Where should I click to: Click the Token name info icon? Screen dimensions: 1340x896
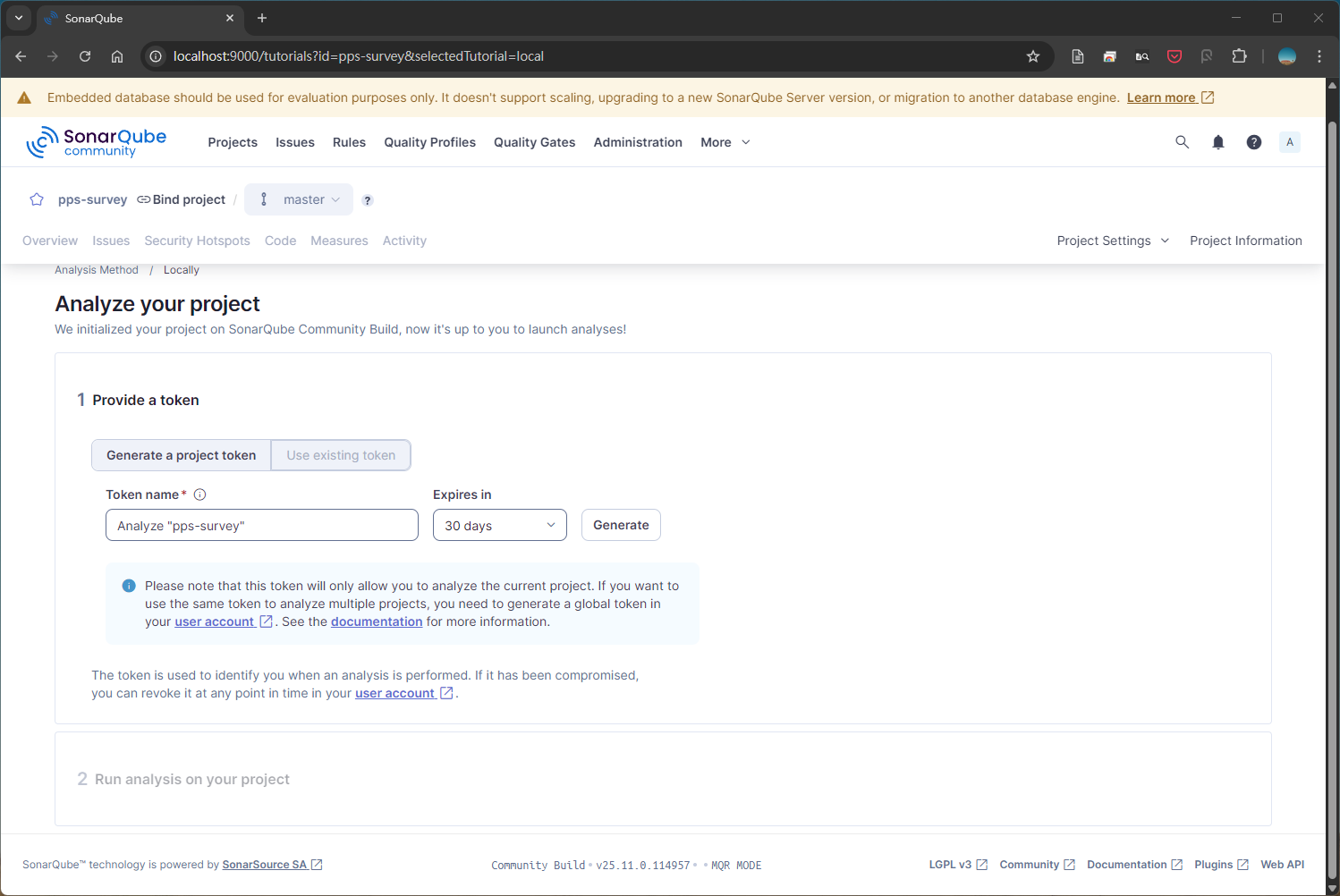[x=200, y=494]
